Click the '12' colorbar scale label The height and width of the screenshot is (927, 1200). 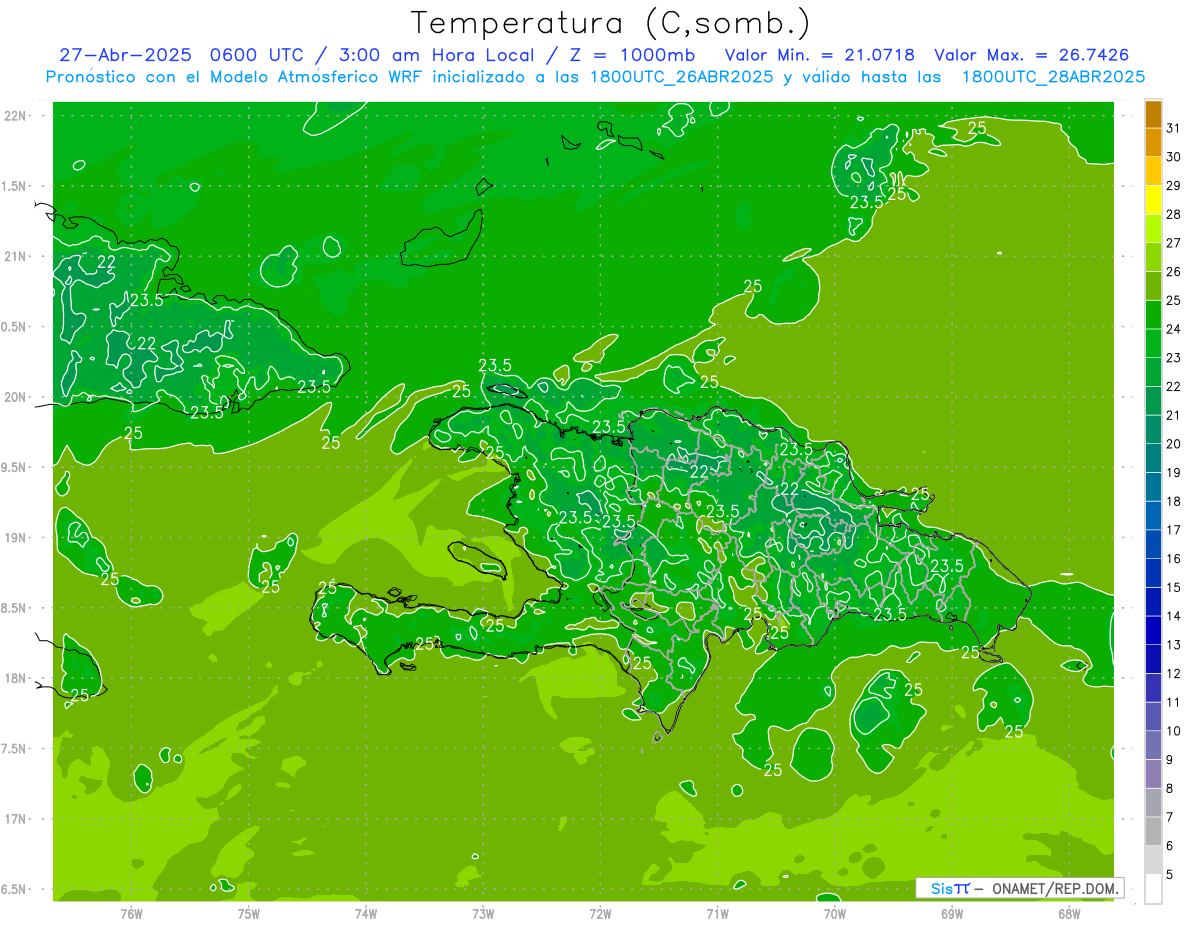pyautogui.click(x=1173, y=674)
